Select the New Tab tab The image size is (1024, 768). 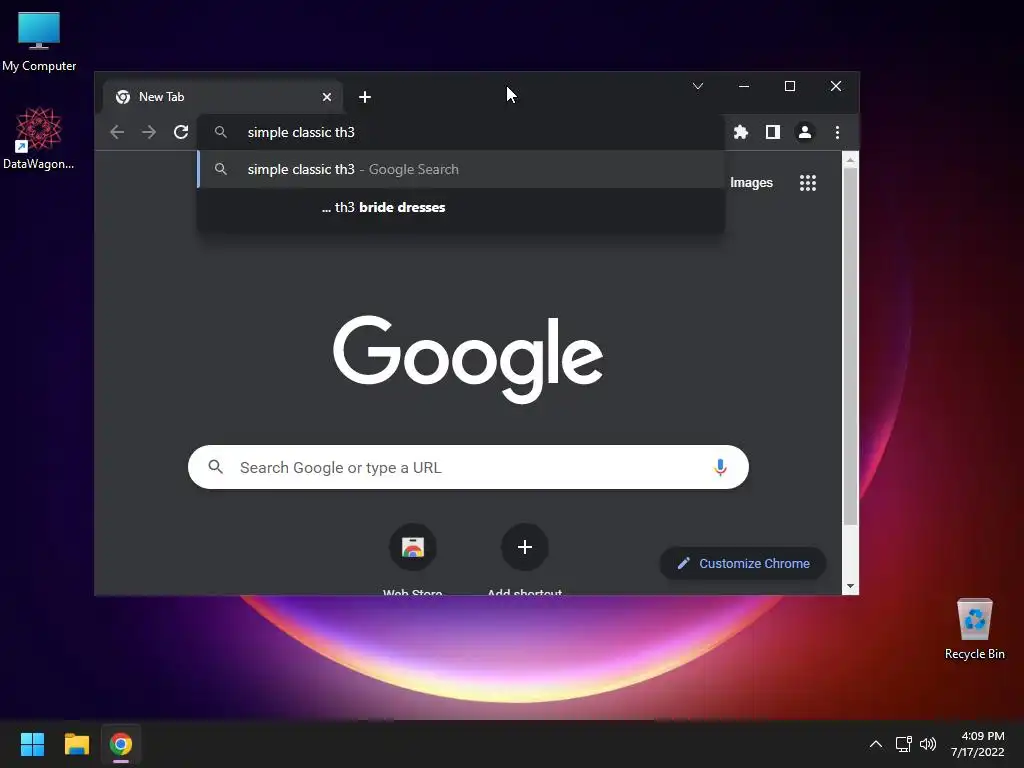[222, 97]
